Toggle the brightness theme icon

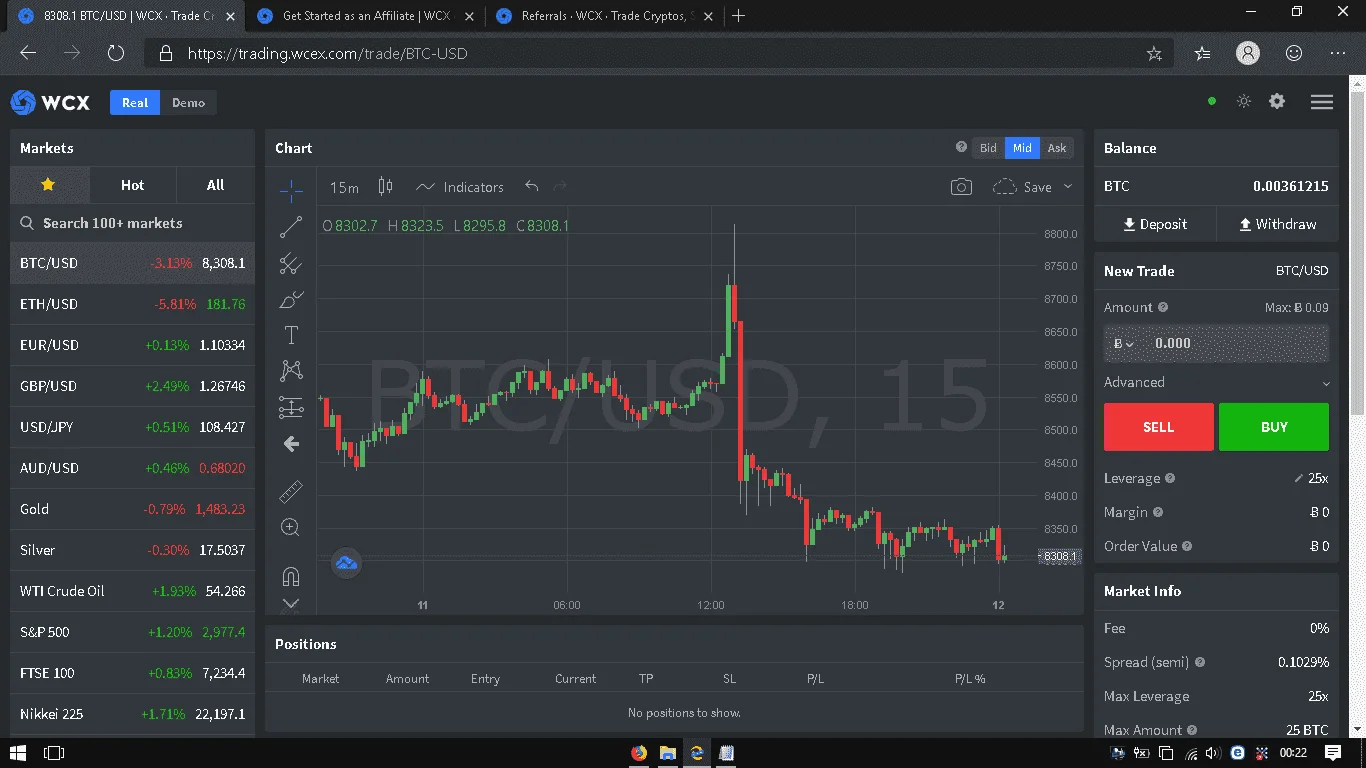[x=1244, y=101]
